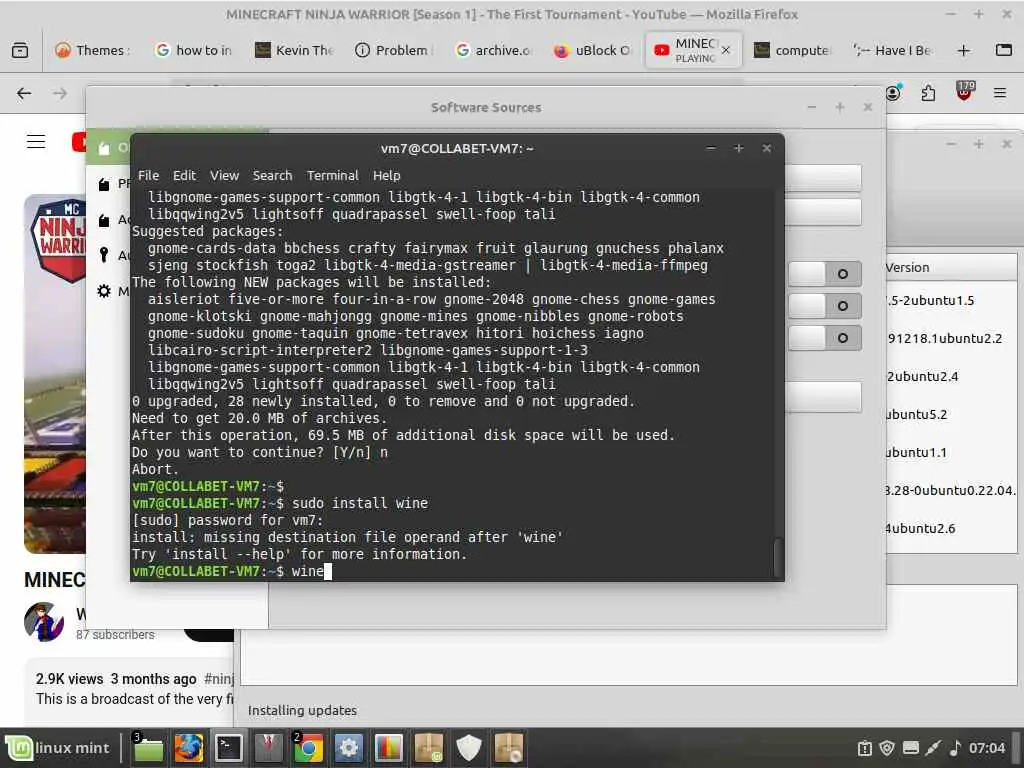This screenshot has height=768, width=1024.
Task: Switch to the Have I Be tab
Action: [893, 50]
